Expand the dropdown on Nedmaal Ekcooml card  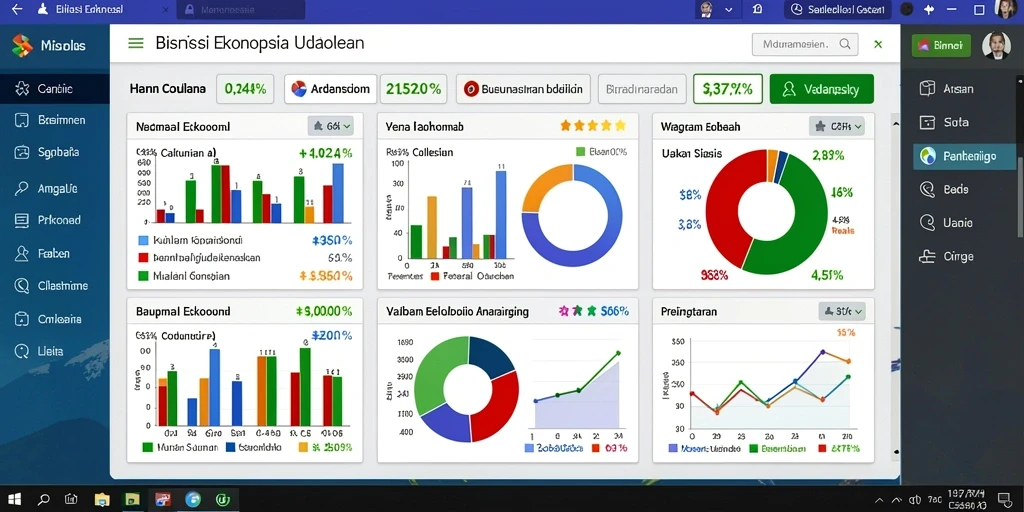pyautogui.click(x=330, y=126)
